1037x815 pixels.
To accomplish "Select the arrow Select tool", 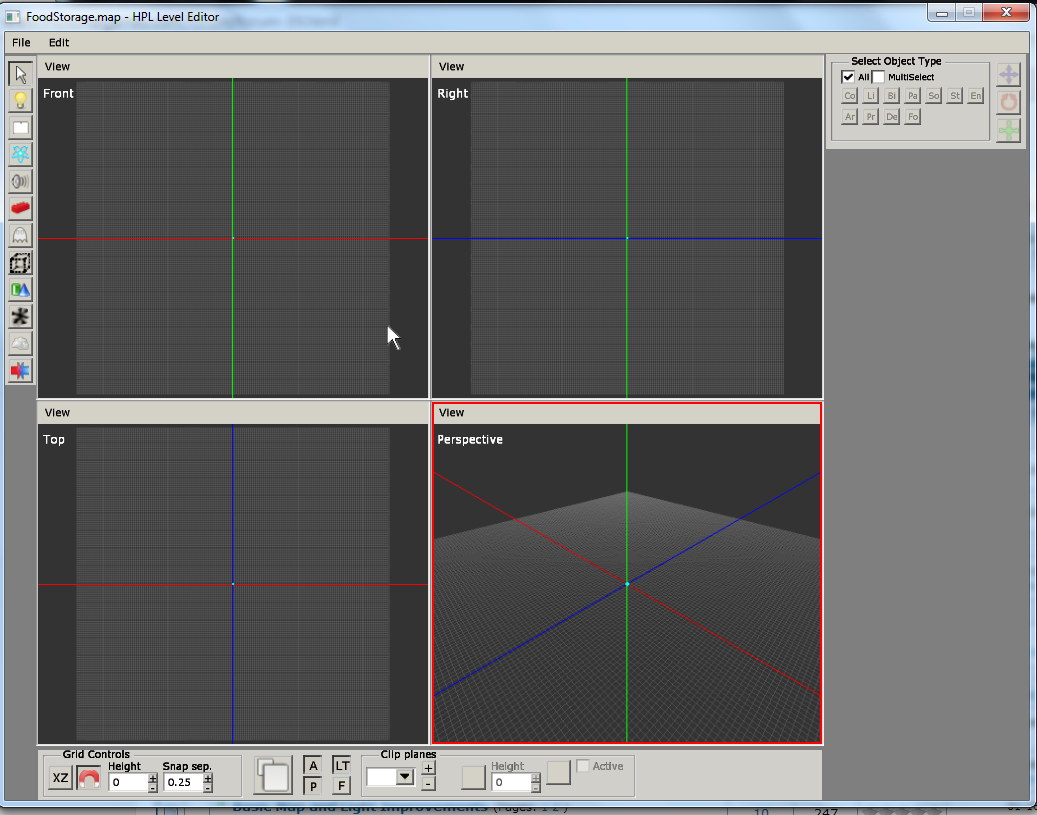I will point(20,74).
